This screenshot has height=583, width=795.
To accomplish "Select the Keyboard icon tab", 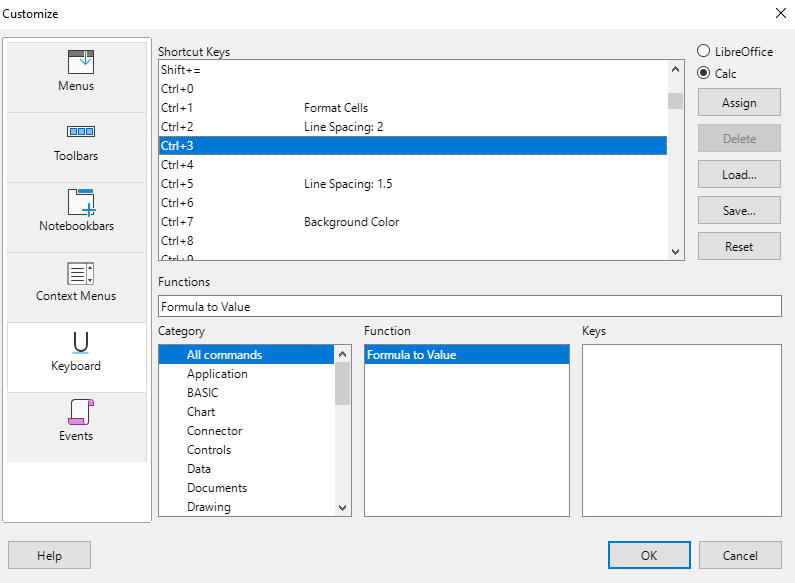I will (x=81, y=342).
